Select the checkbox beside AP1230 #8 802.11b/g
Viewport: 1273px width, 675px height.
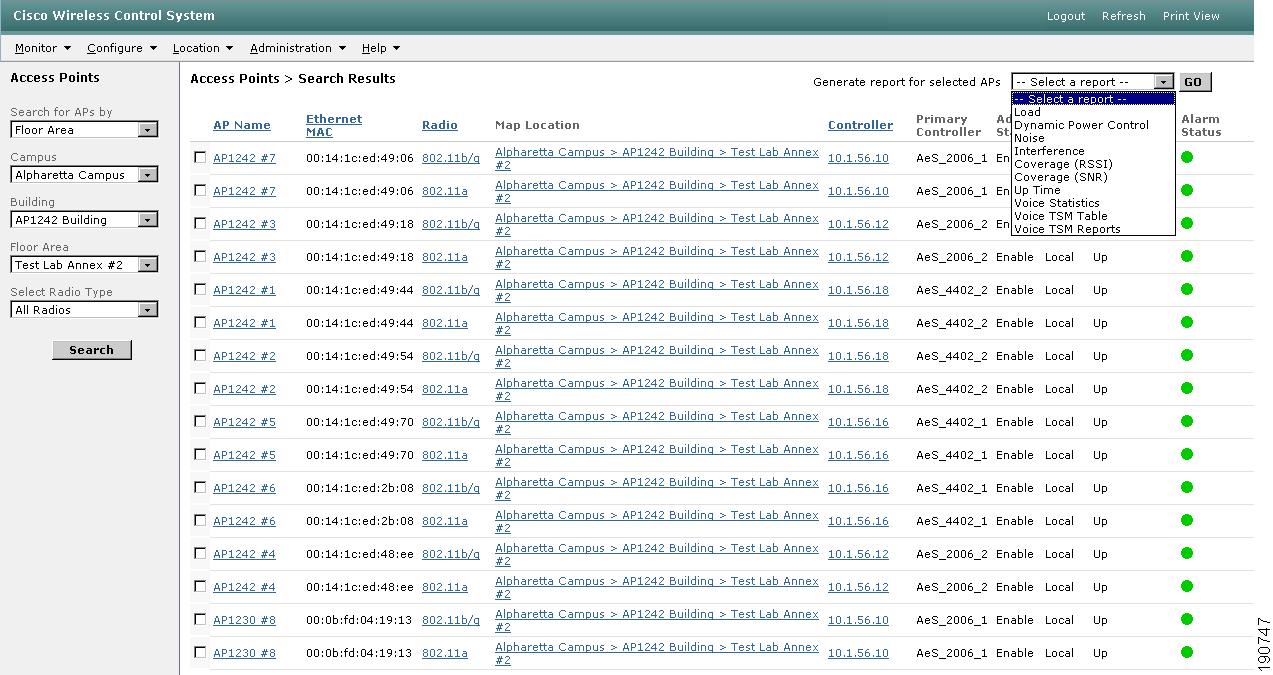pyautogui.click(x=200, y=619)
